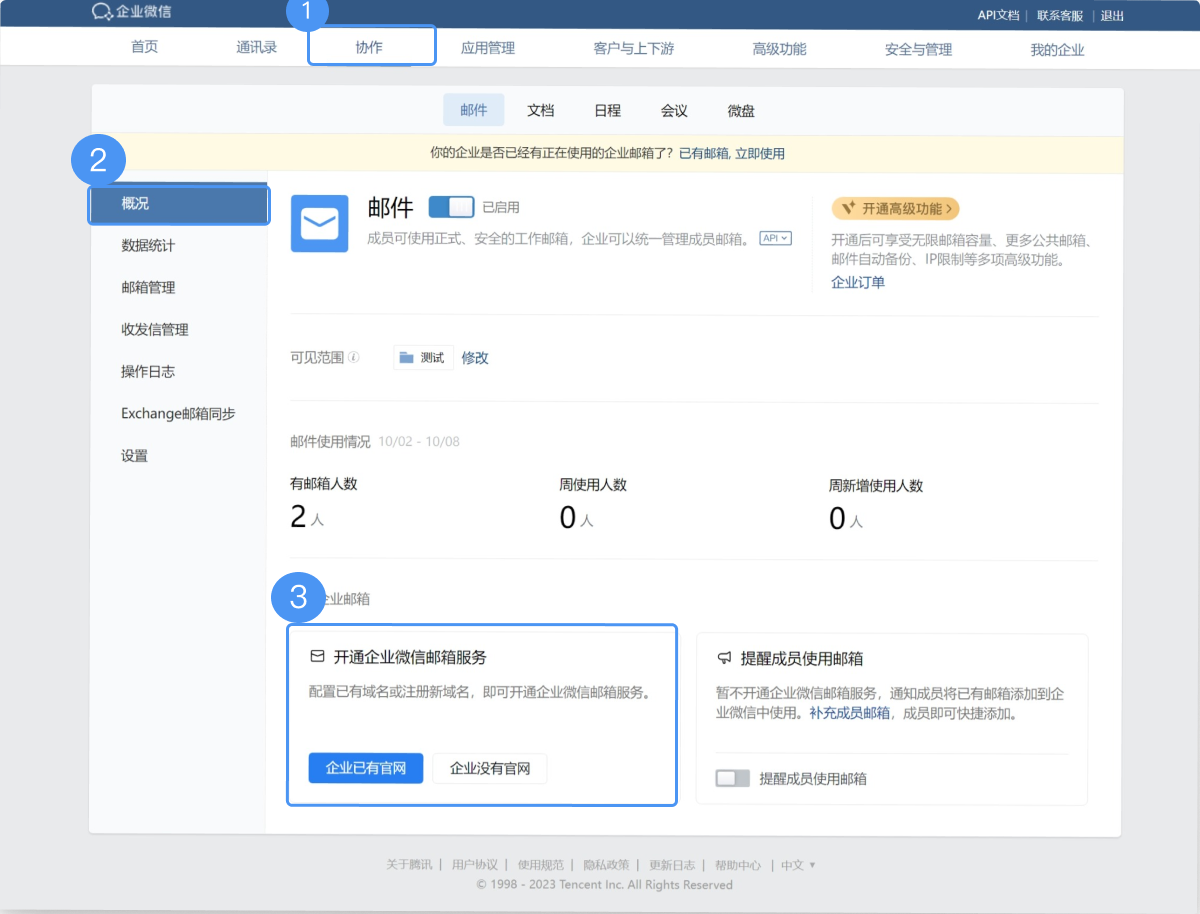1200x914 pixels.
Task: Go to 首页 in top navigation
Action: 144,48
